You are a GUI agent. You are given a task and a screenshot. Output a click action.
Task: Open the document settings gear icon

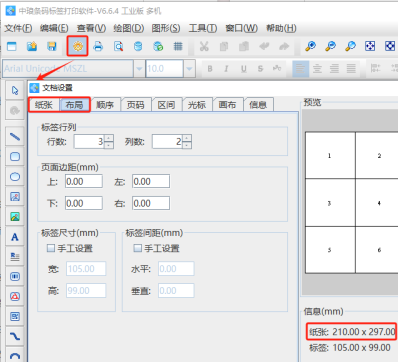pos(78,46)
